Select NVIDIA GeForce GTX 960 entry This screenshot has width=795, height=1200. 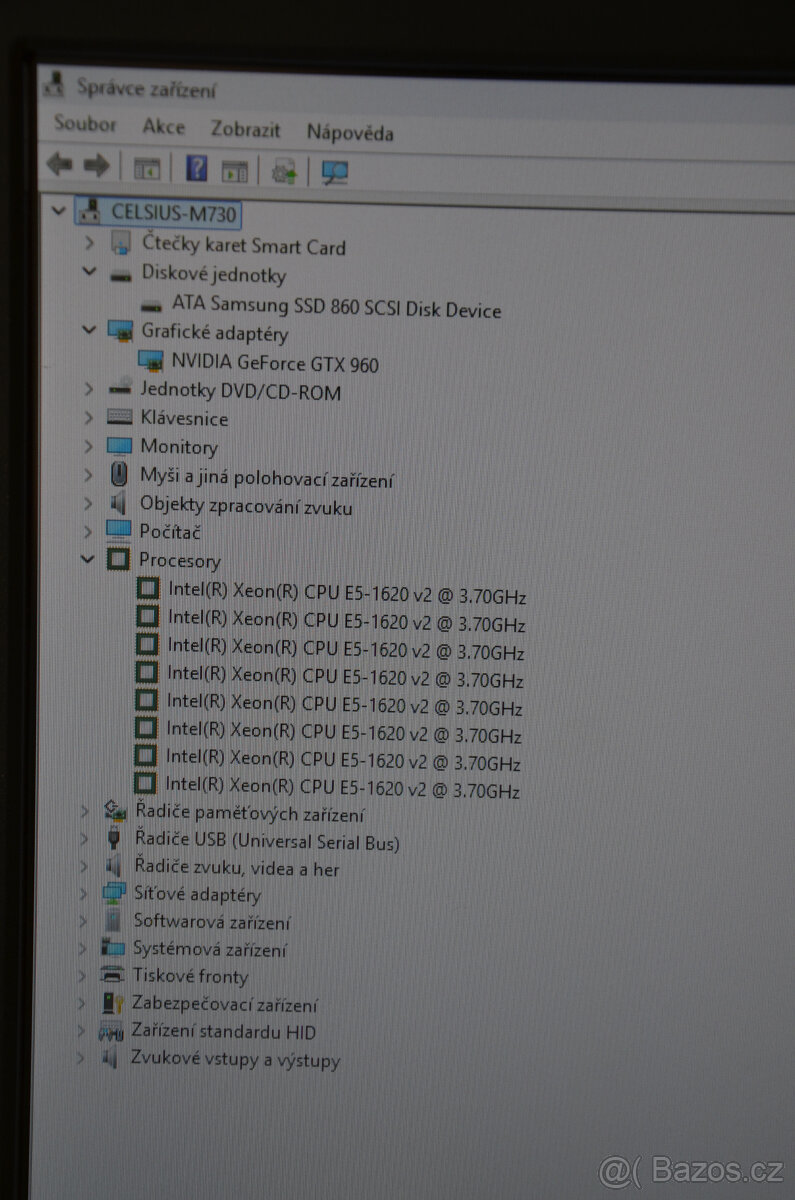point(275,363)
